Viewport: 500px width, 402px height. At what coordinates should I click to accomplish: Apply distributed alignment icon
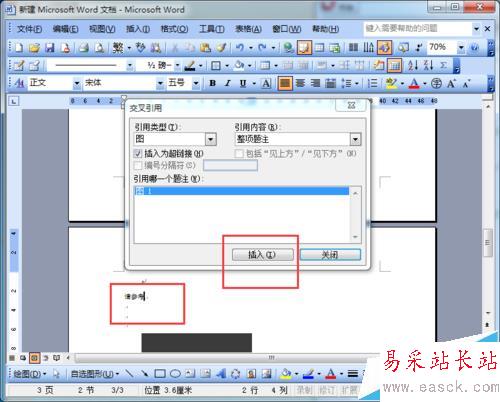(330, 83)
